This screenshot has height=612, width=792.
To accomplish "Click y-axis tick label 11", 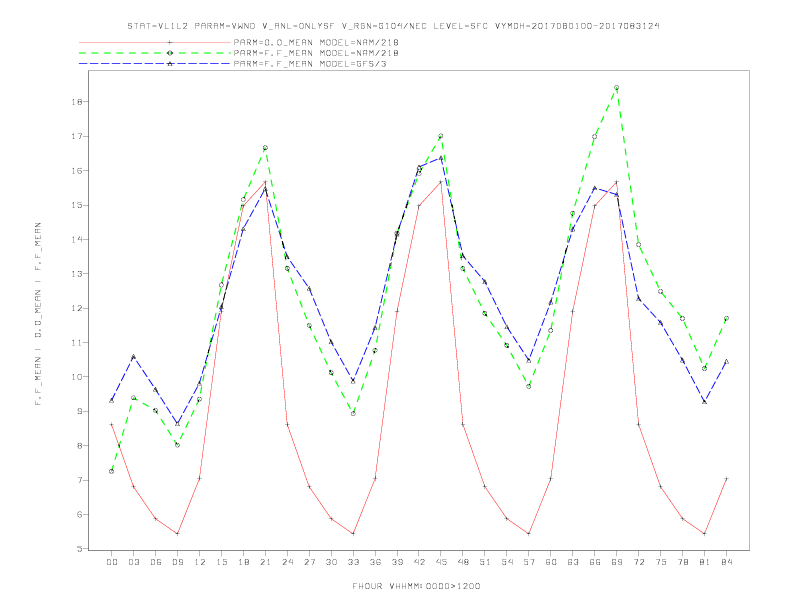I will tap(77, 342).
